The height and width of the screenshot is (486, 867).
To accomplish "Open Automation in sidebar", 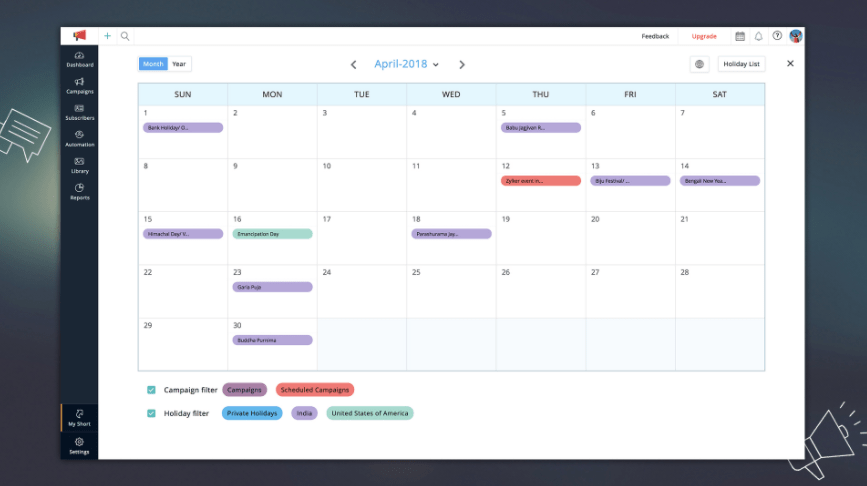I will 80,139.
